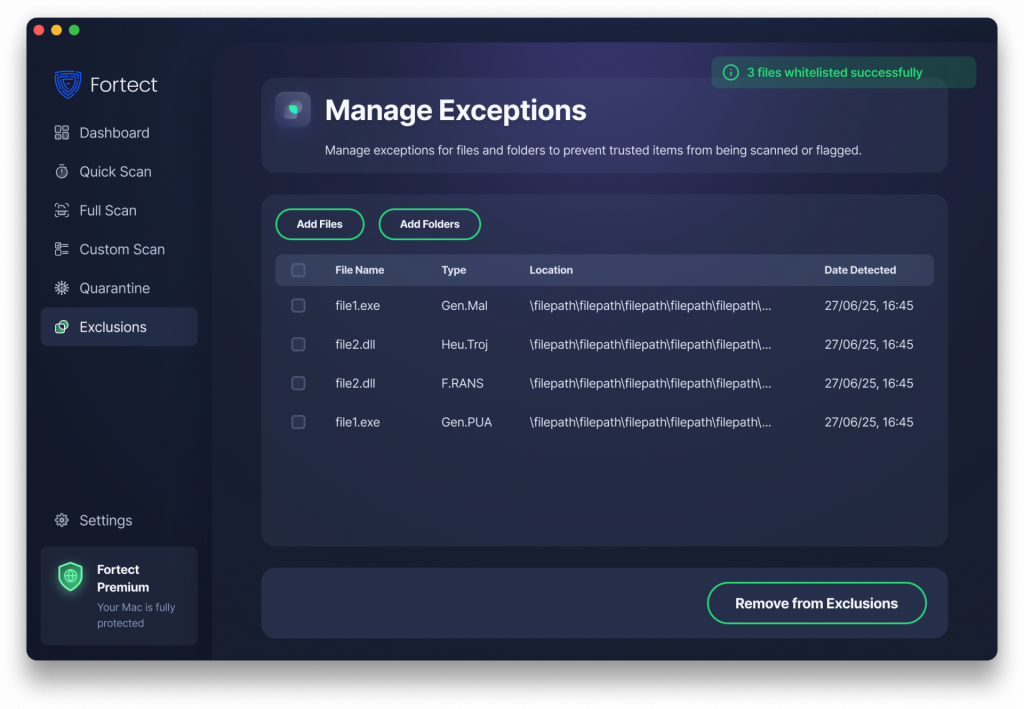Click the Fortect Premium green shield icon
The height and width of the screenshot is (709, 1024).
pos(71,576)
